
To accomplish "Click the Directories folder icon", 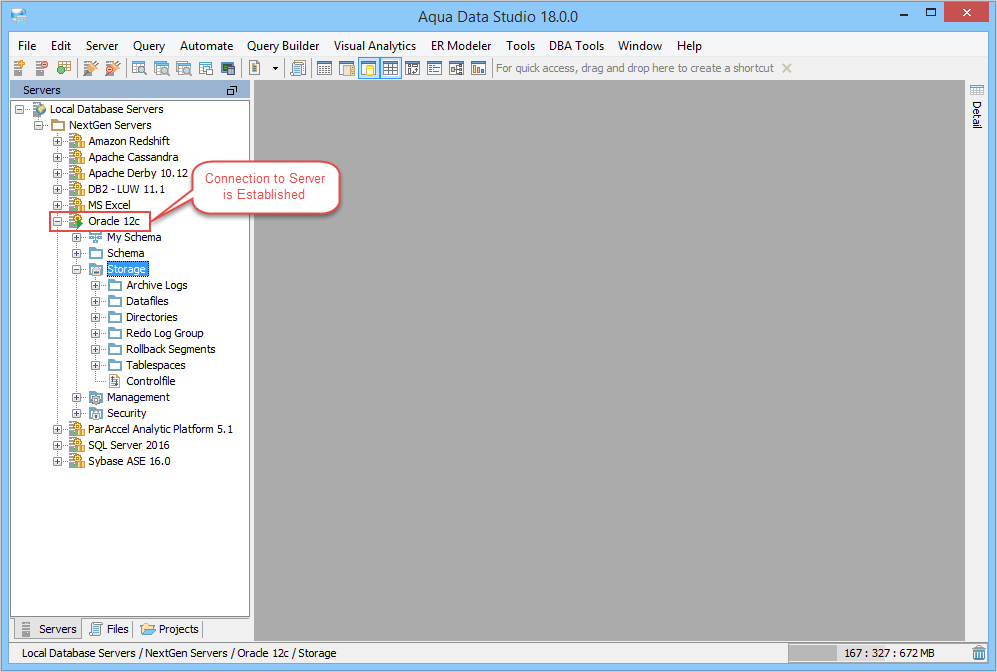I will pos(115,317).
